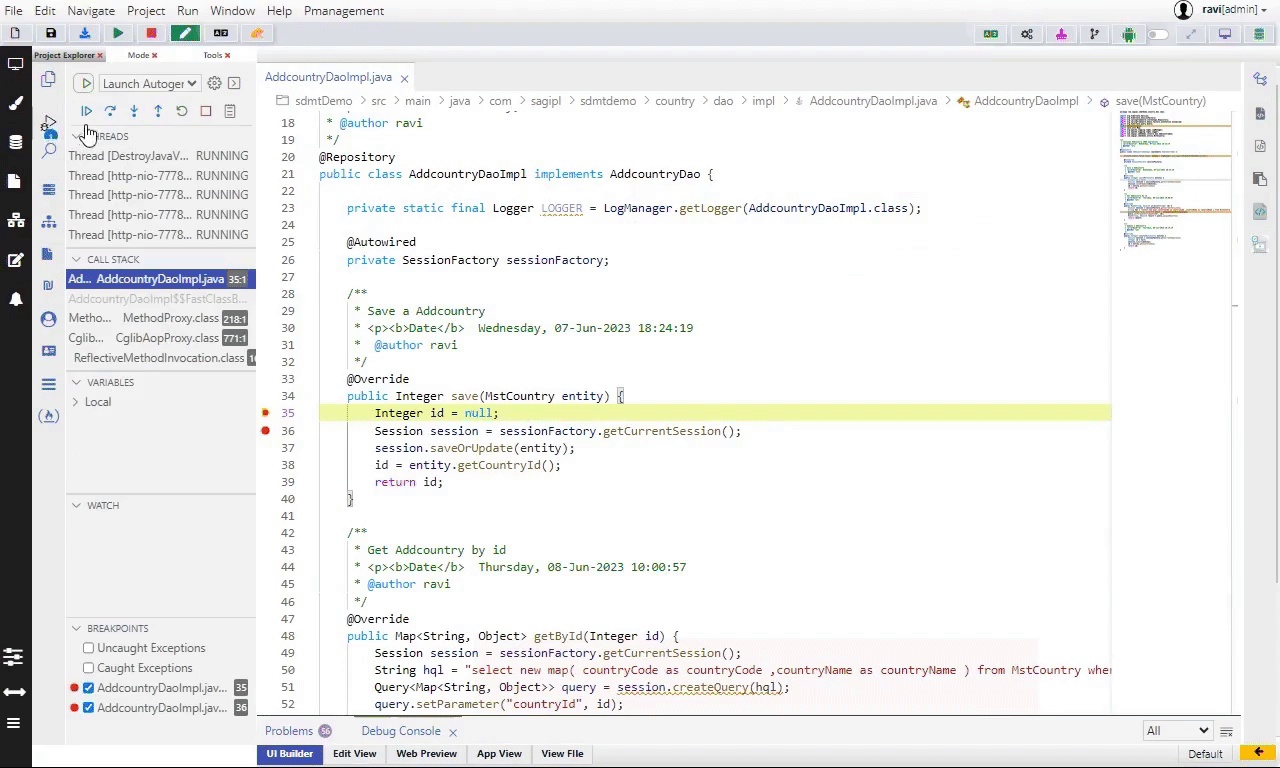Open the Navigate menu
This screenshot has height=768, width=1280.
91,10
